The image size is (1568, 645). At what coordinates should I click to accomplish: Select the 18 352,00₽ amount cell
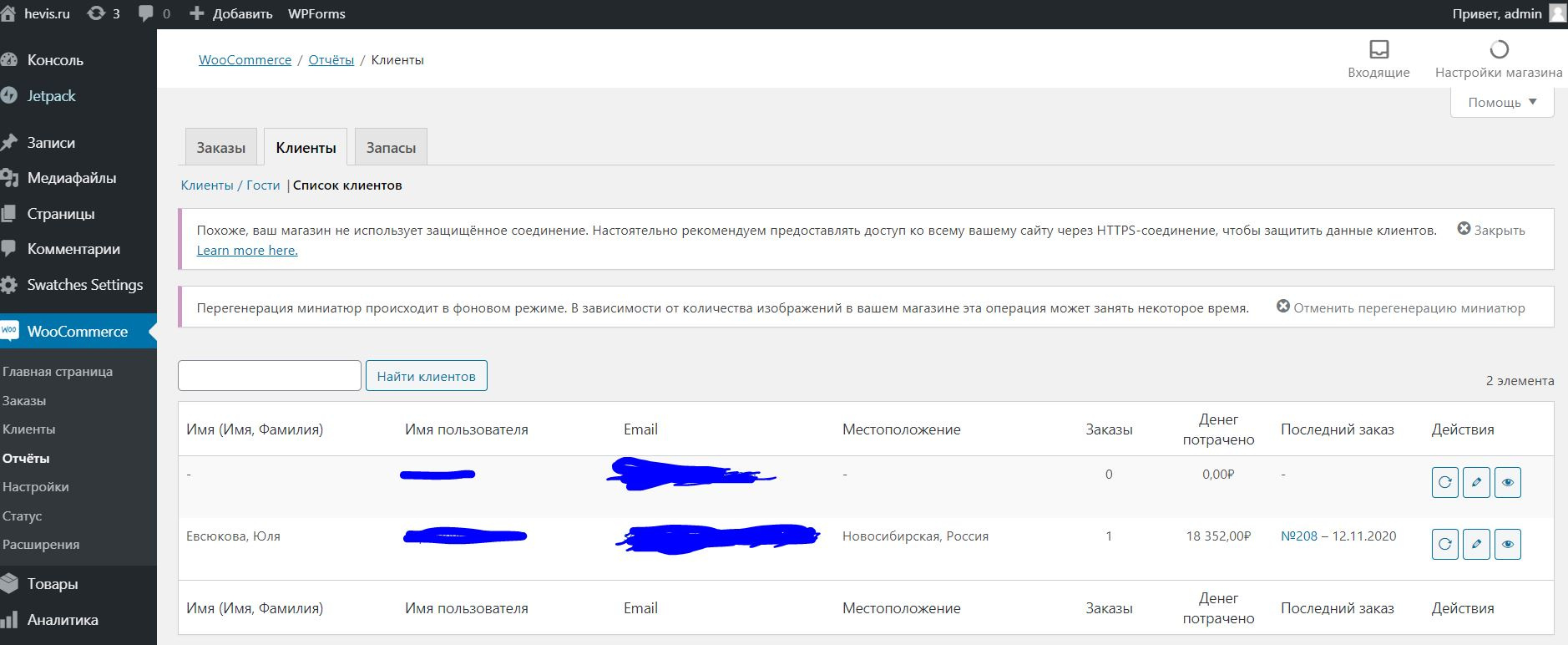1218,536
